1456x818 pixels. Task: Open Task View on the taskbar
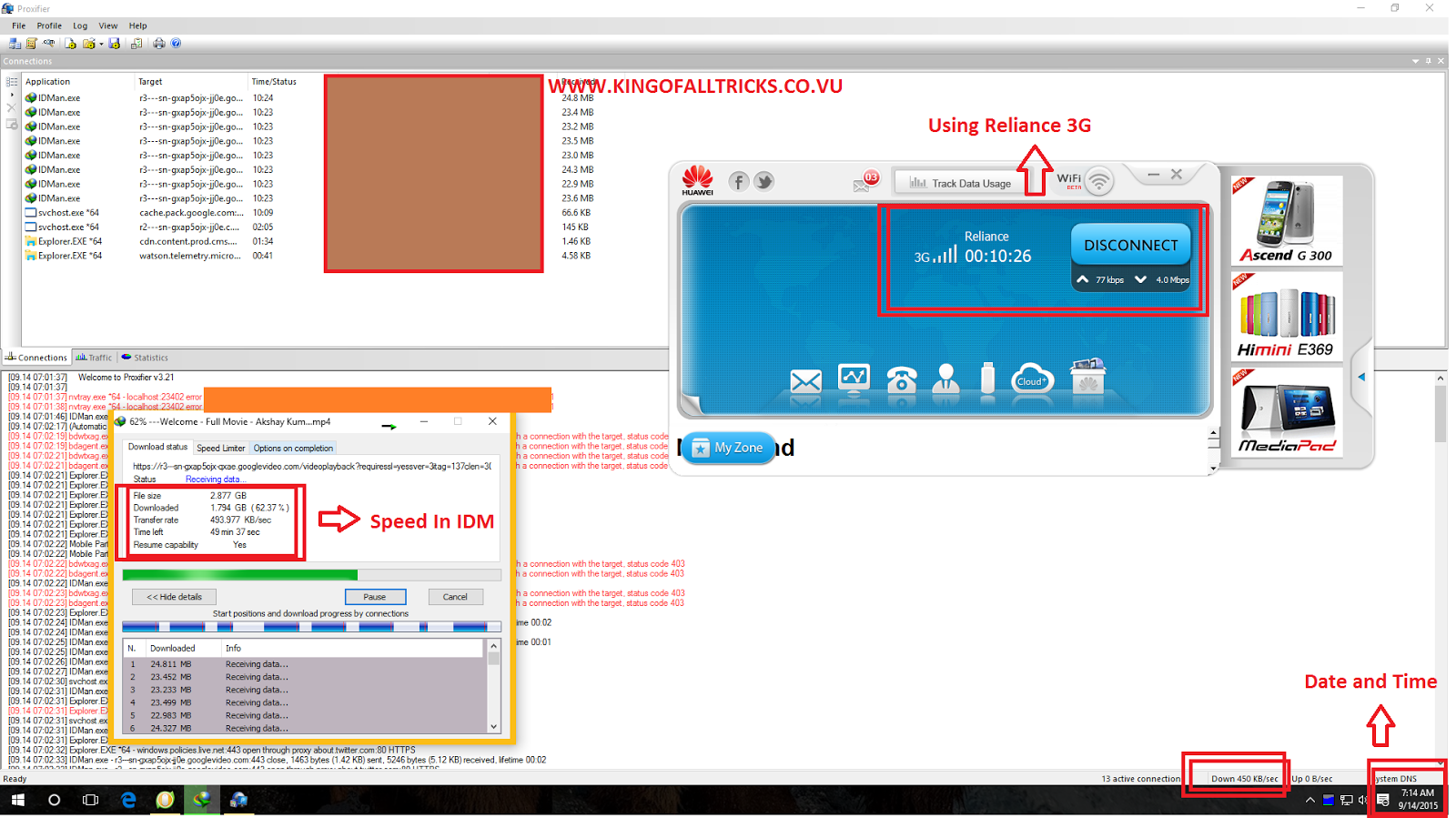pyautogui.click(x=90, y=800)
